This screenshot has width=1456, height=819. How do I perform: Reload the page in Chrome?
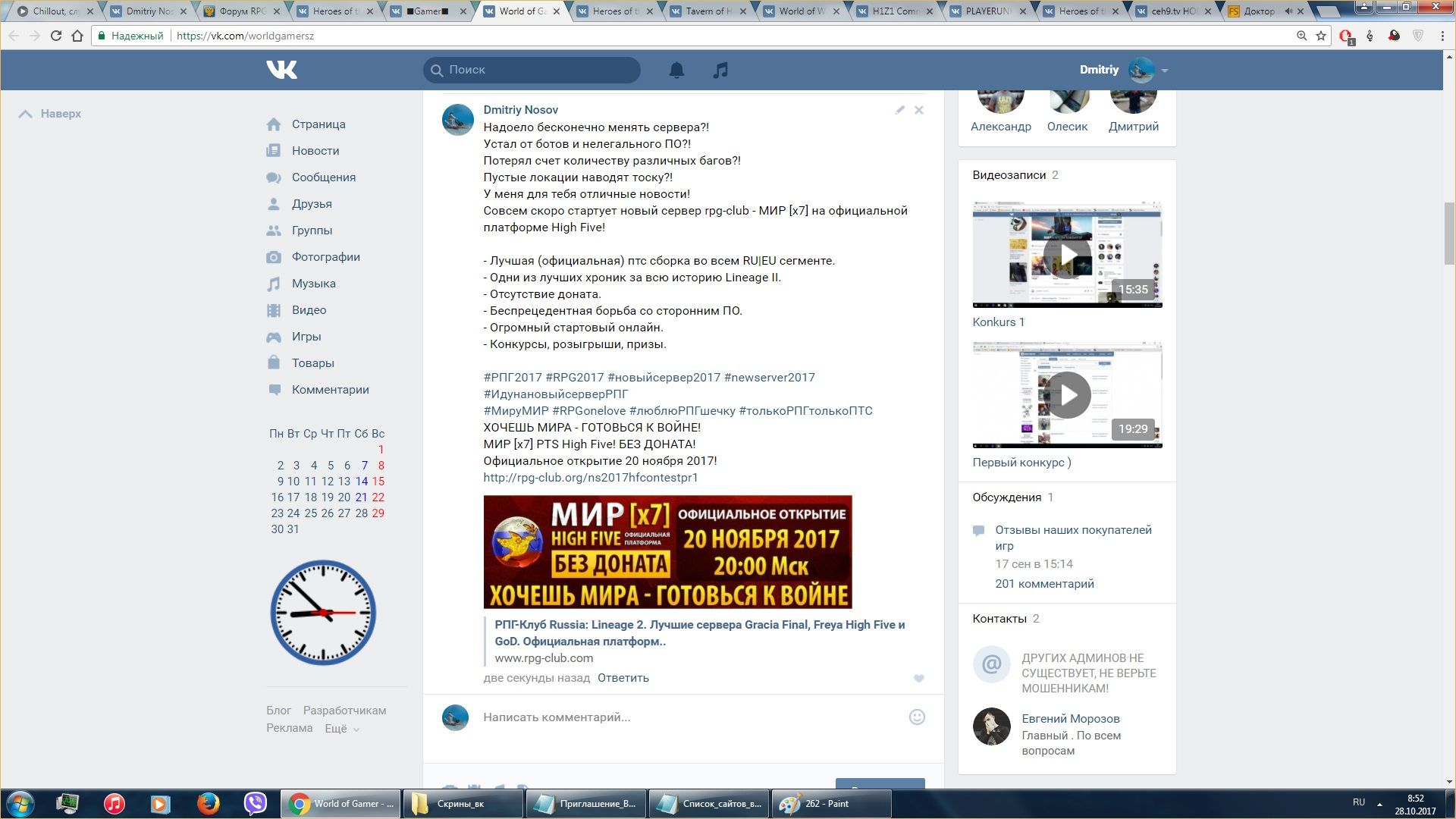pyautogui.click(x=55, y=36)
